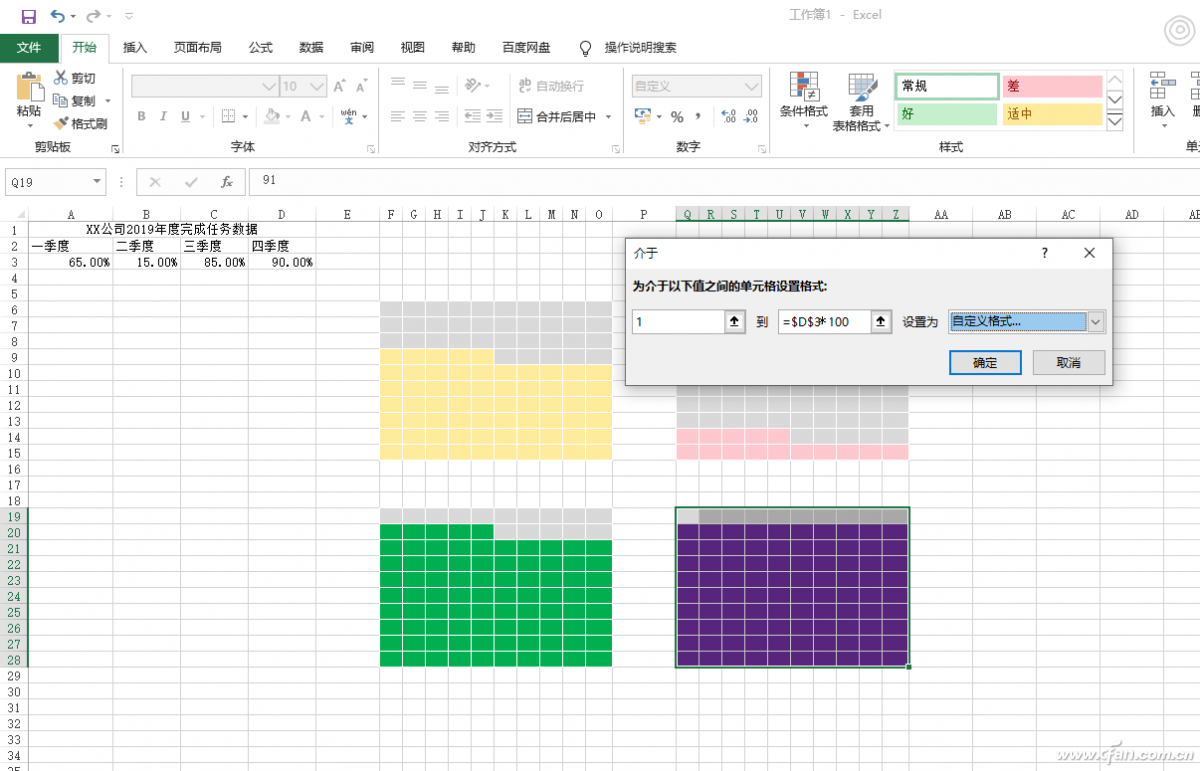Open the font size dropdown showing 10
Image resolution: width=1200 pixels, height=771 pixels.
[318, 86]
